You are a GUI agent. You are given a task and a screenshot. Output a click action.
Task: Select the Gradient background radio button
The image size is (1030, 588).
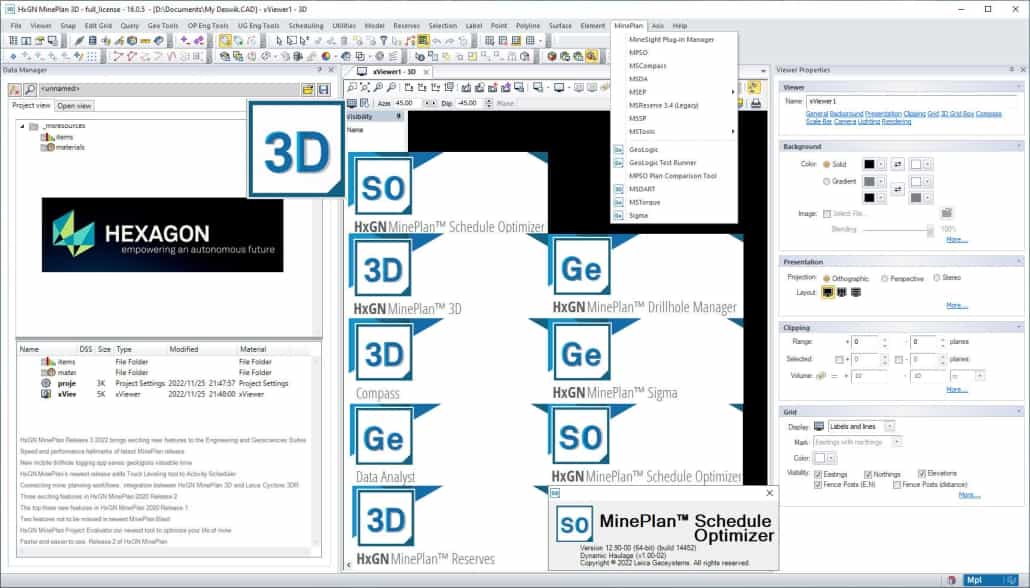(x=826, y=181)
